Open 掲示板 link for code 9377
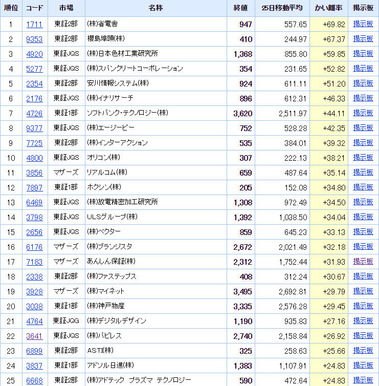 click(363, 128)
